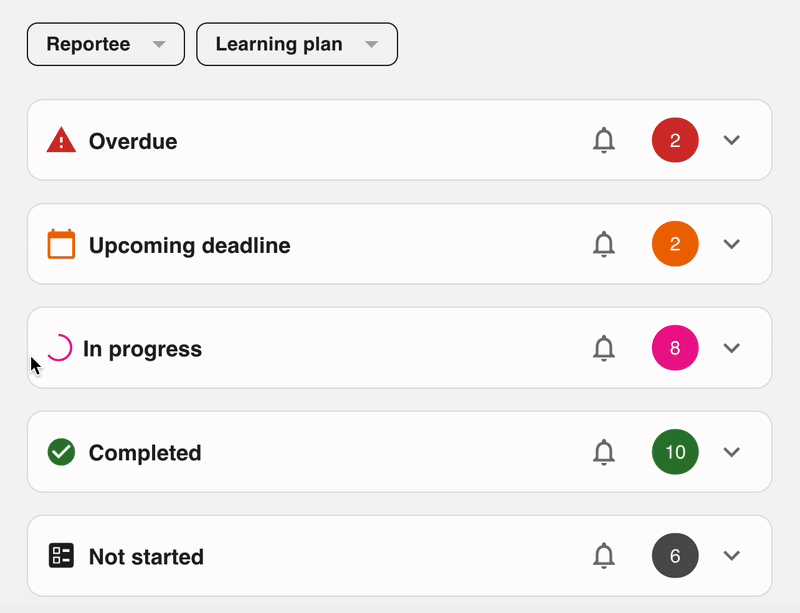The height and width of the screenshot is (613, 800).
Task: Click the bell icon for Upcoming deadline
Action: [604, 244]
